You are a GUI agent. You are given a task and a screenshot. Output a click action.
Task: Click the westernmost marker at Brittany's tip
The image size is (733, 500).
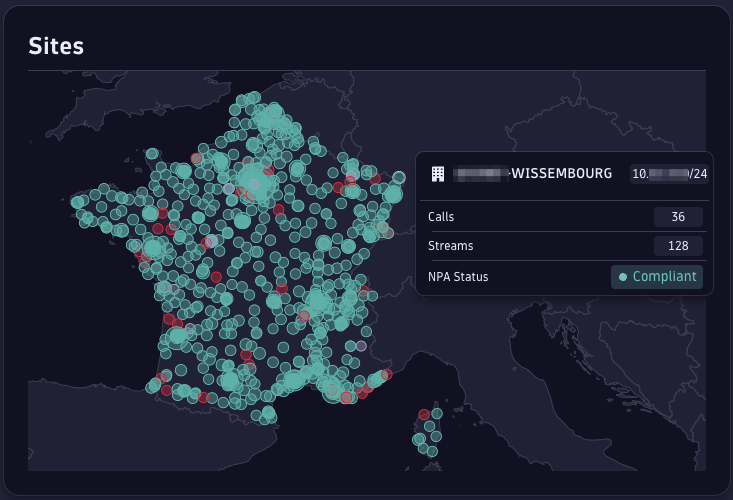pyautogui.click(x=78, y=202)
